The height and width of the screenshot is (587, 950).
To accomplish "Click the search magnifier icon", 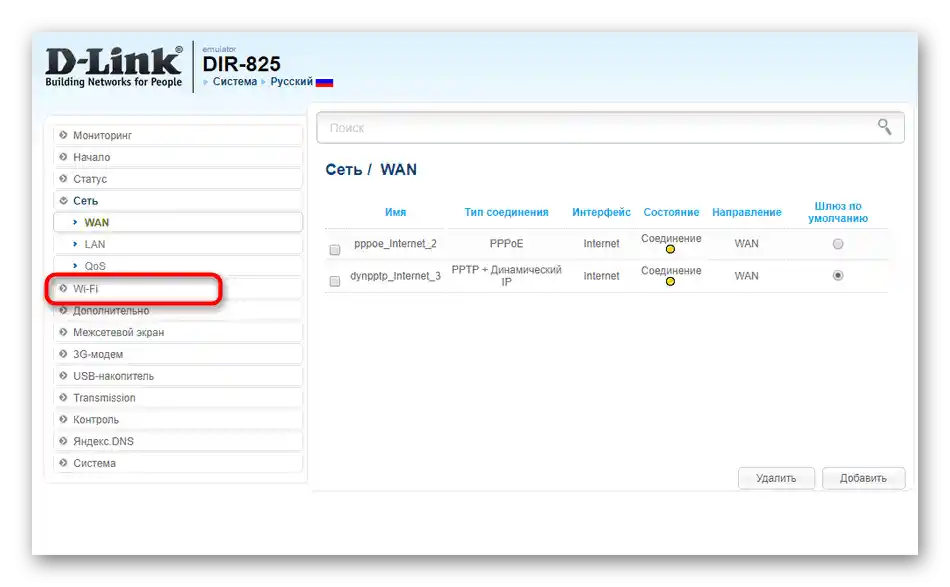I will tap(884, 127).
